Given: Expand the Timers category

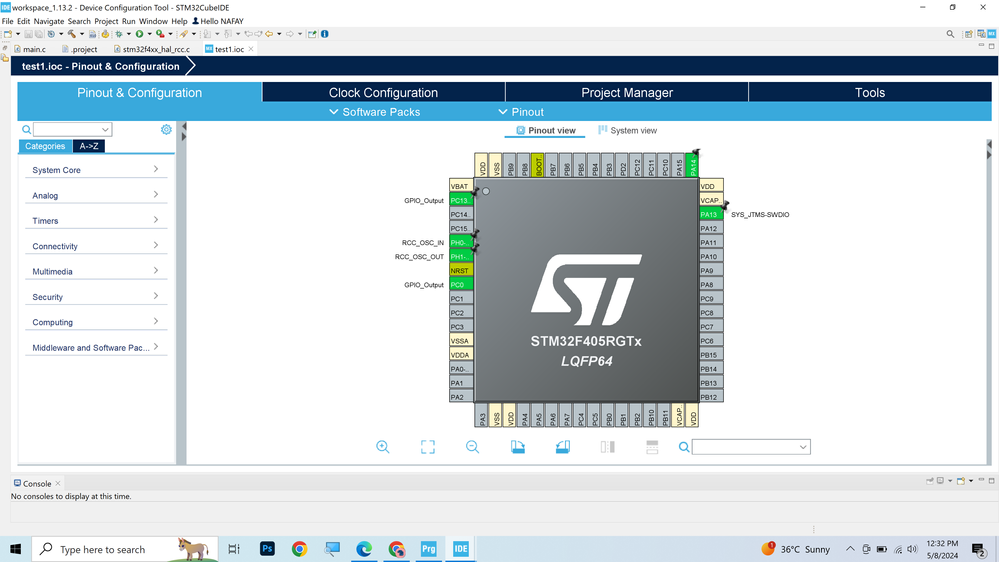Looking at the screenshot, I should pos(96,221).
